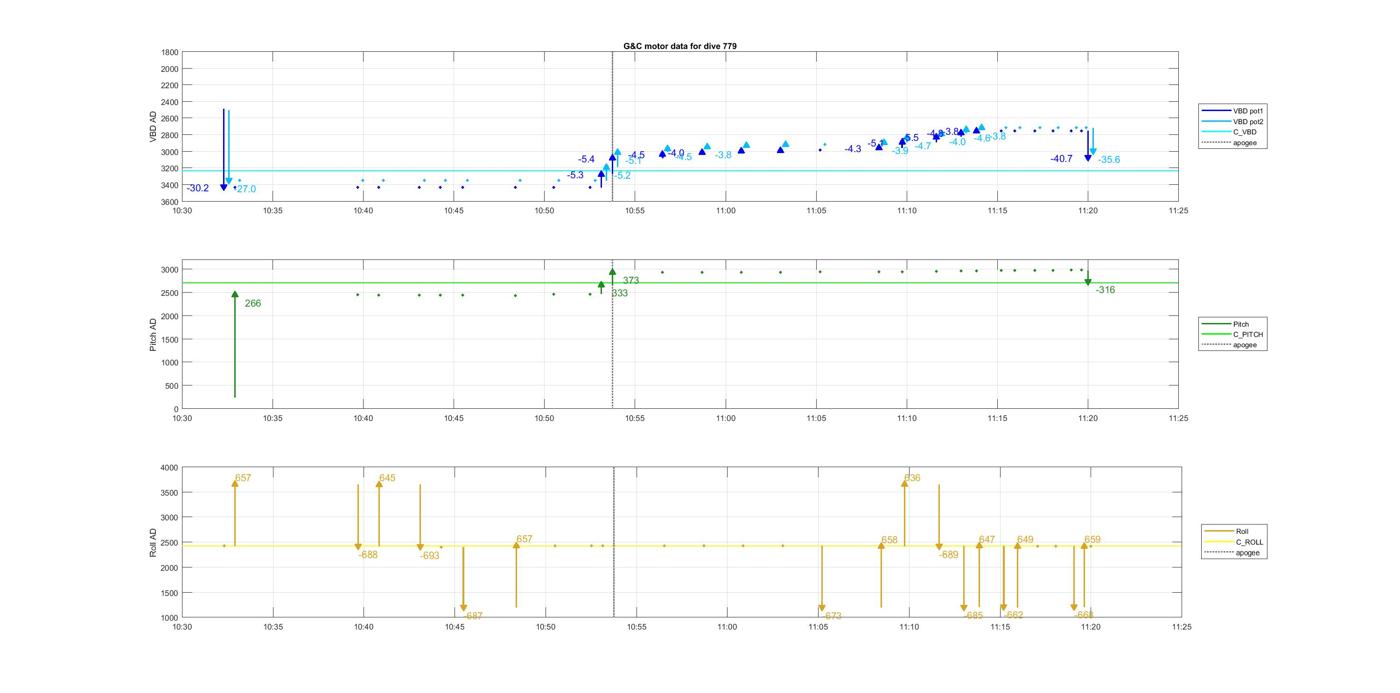Click the "-687" roll data label
The width and height of the screenshot is (1400, 693).
click(x=473, y=616)
